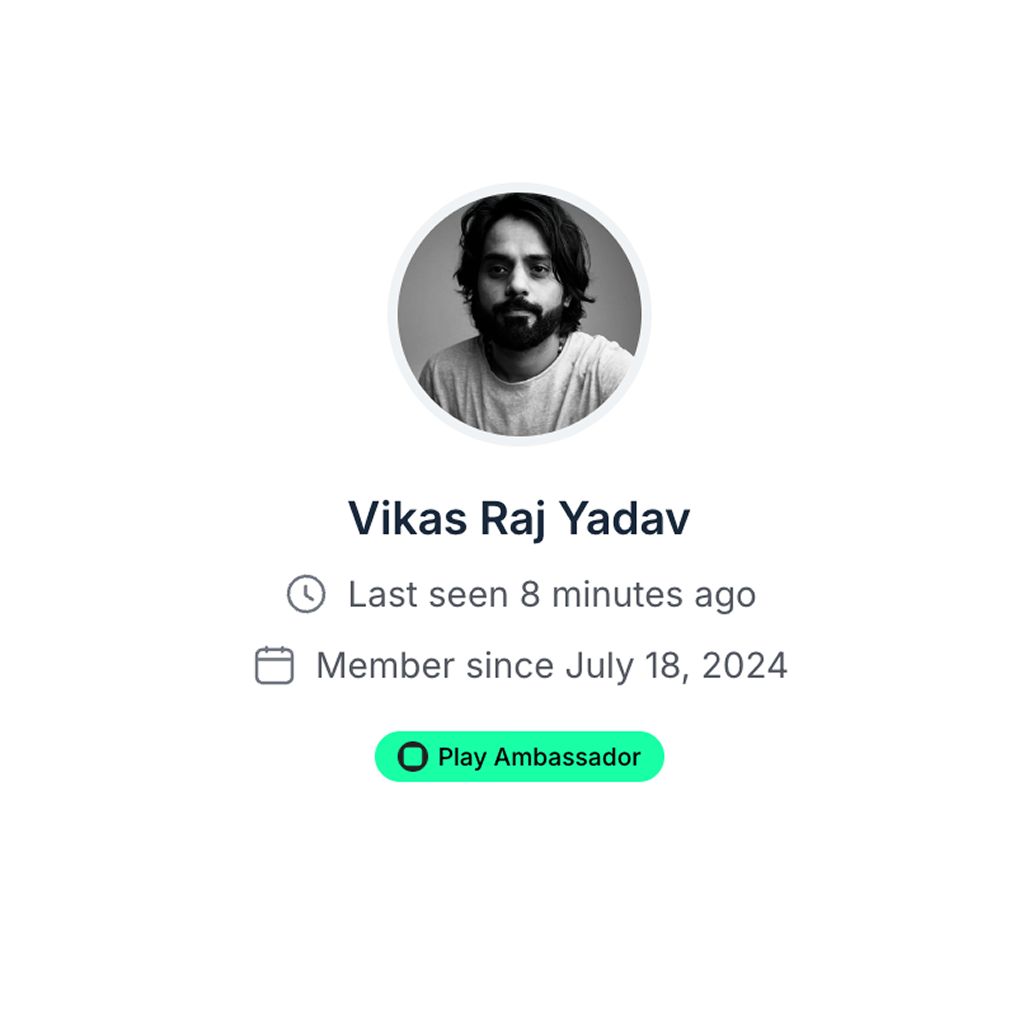The width and height of the screenshot is (1024, 1024).
Task: Click the clock icon beside Last seen
Action: click(306, 594)
